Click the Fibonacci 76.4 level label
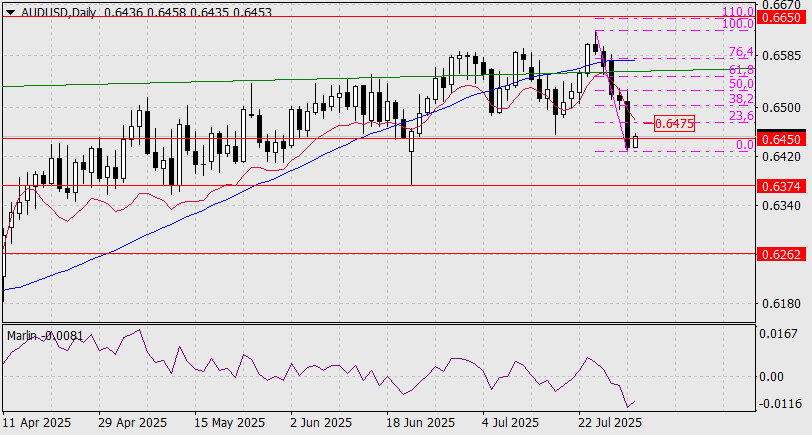 [x=741, y=52]
